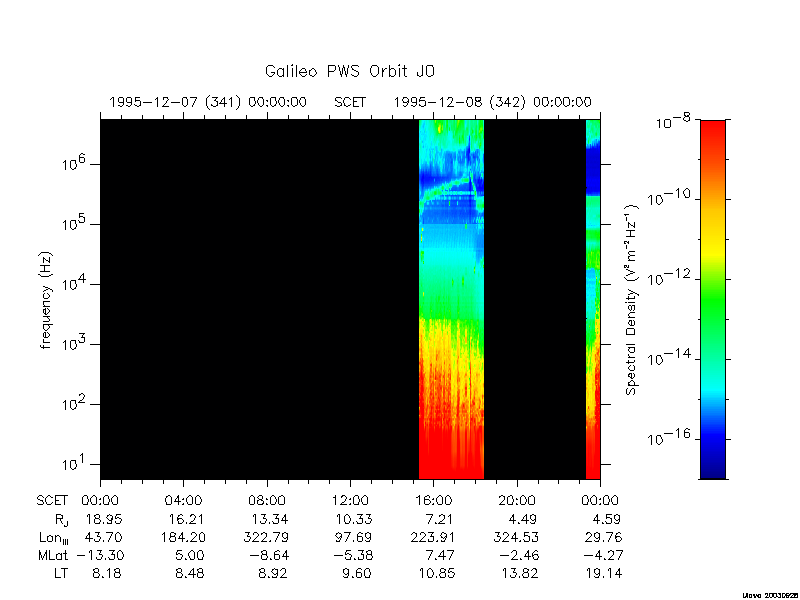Select the 16:00 time tick label
Viewport: 800px width, 600px height.
433,501
